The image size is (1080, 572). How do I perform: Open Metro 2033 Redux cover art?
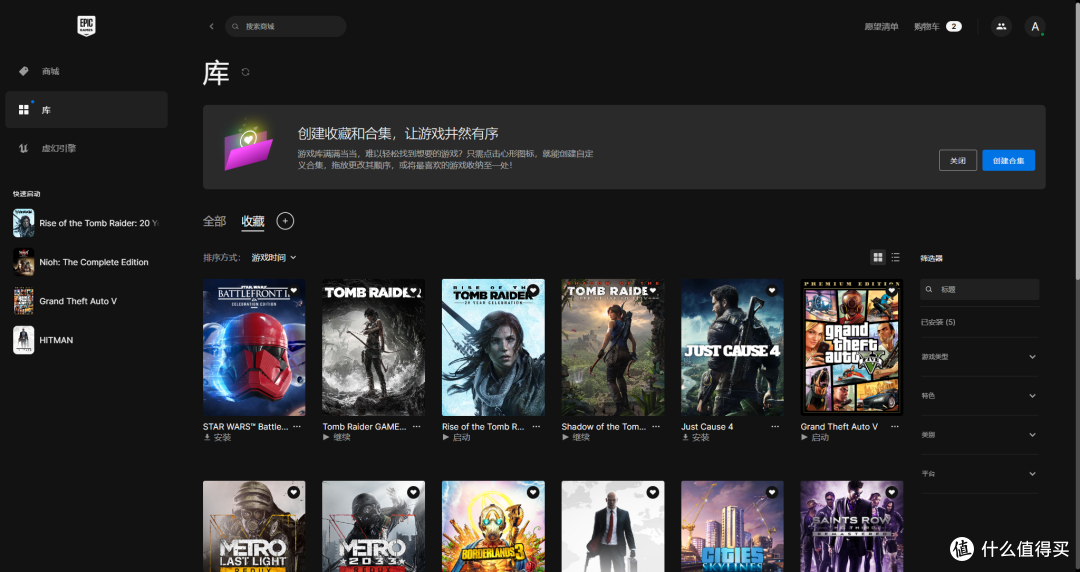pyautogui.click(x=373, y=527)
